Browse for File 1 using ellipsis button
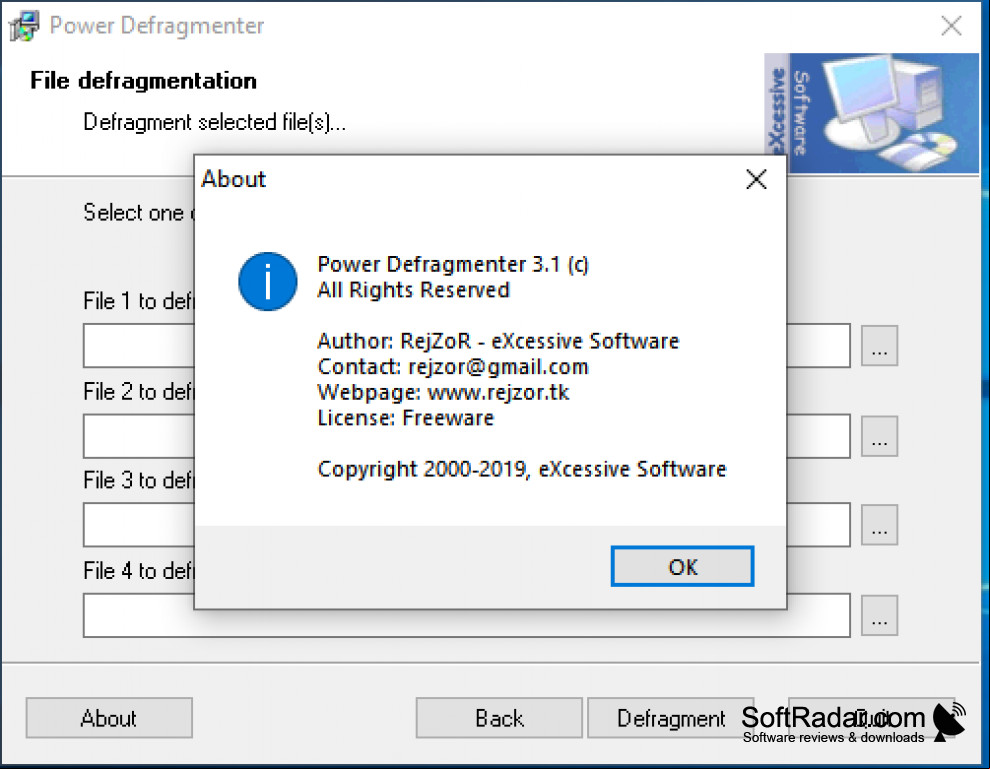The image size is (990, 769). [880, 346]
